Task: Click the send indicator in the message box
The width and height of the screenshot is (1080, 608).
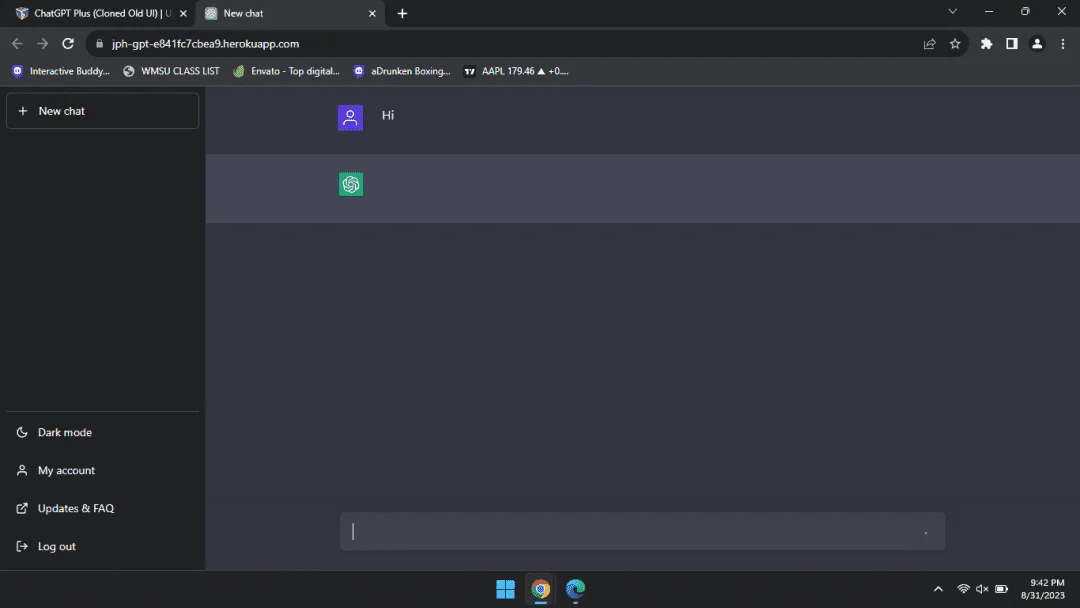Action: click(x=926, y=532)
